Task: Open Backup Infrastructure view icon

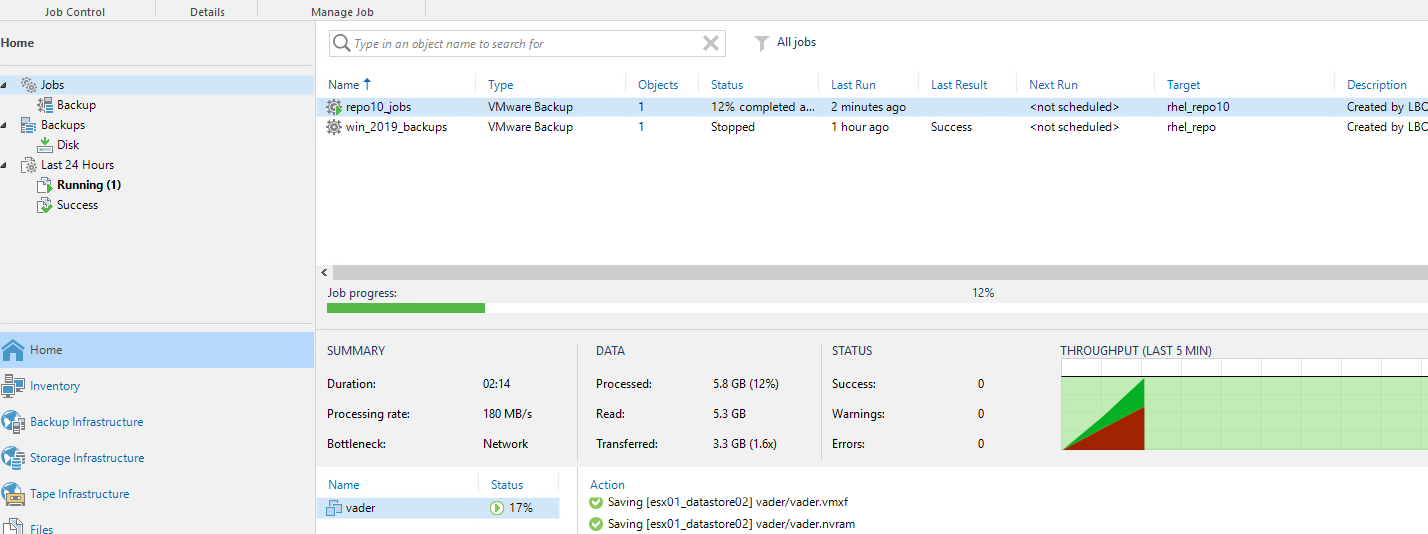Action: 13,422
